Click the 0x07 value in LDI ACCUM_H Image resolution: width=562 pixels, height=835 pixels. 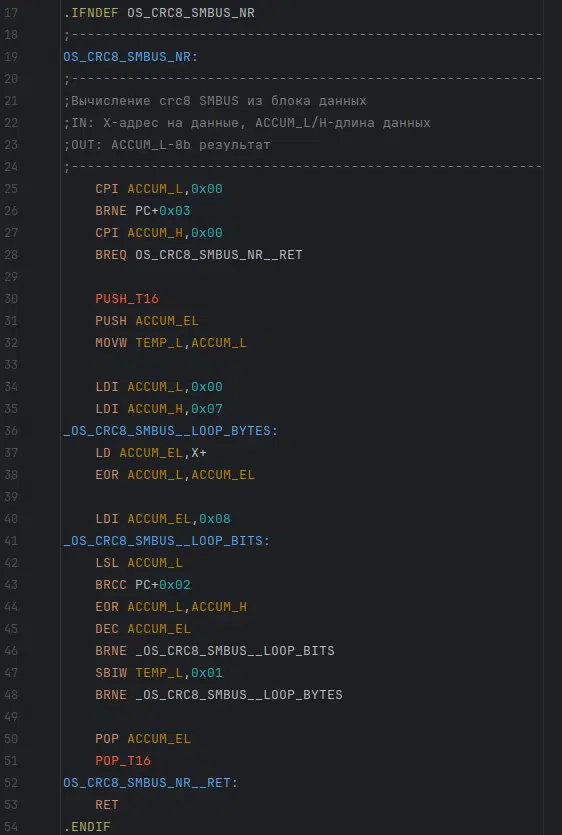click(x=207, y=409)
